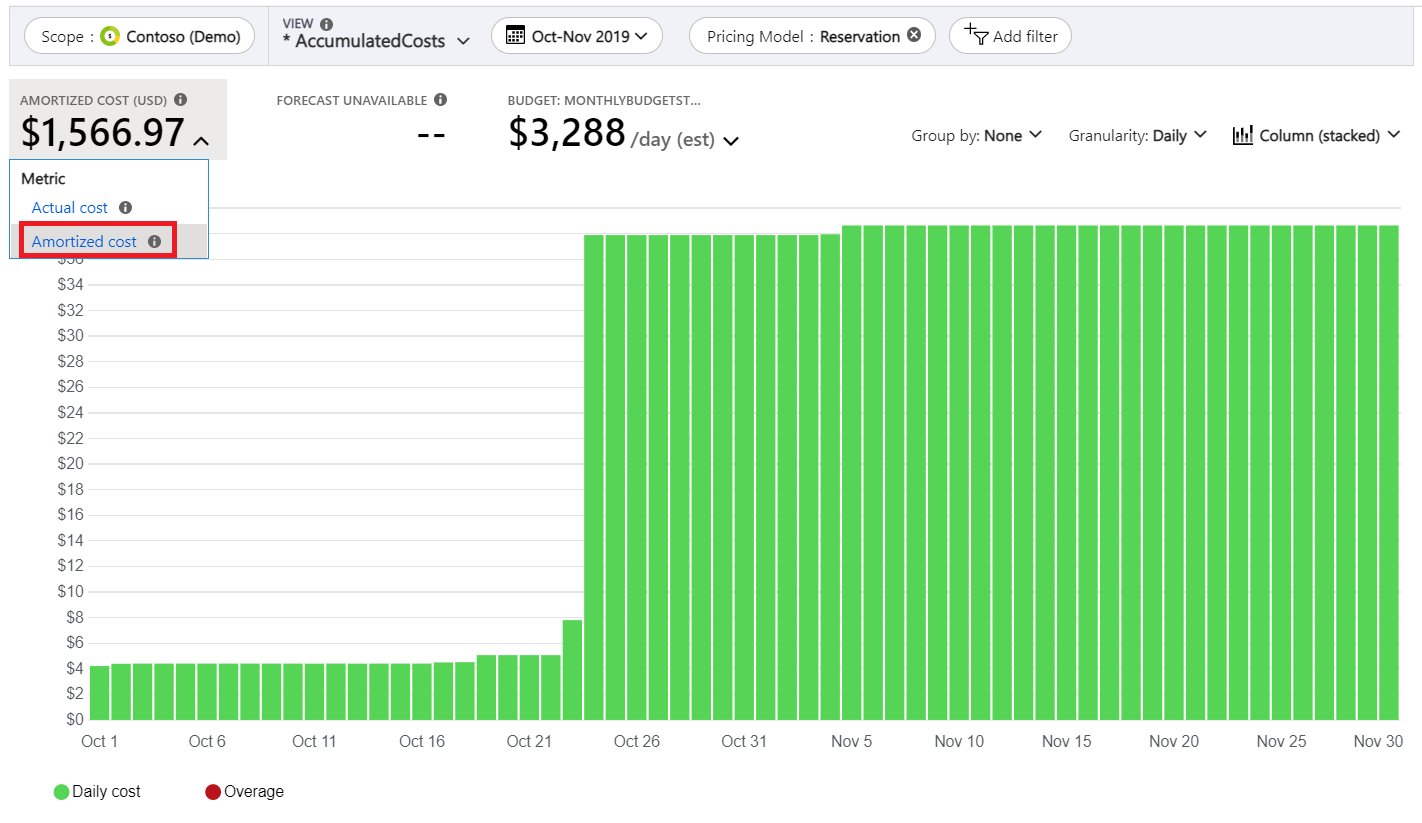Screen dimensions: 1422x823
Task: Expand the Oct-Nov 2019 date range dropdown
Action: (x=641, y=36)
